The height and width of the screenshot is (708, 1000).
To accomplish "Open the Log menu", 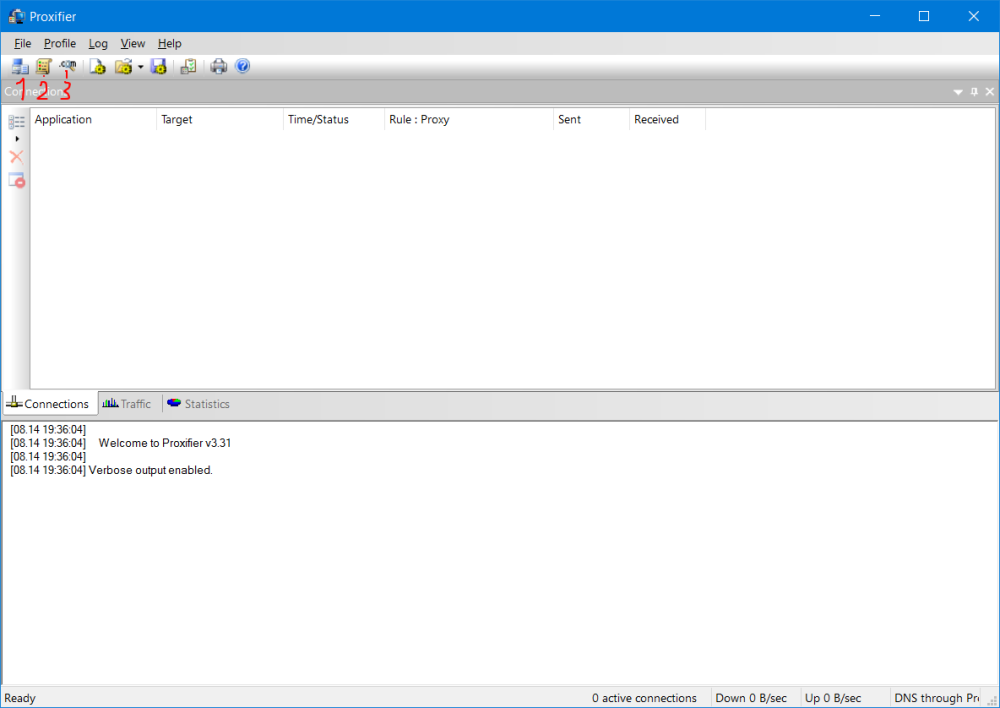I will coord(98,43).
